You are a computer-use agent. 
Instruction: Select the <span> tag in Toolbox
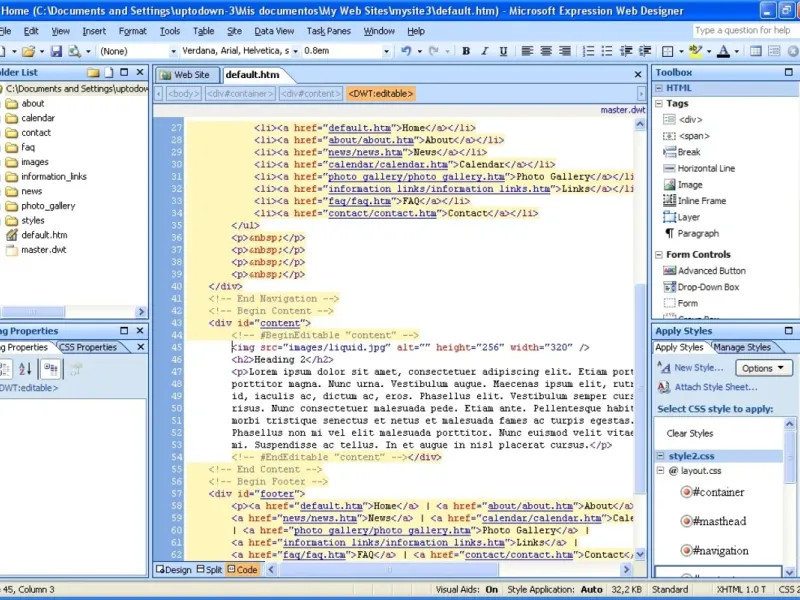pyautogui.click(x=686, y=136)
